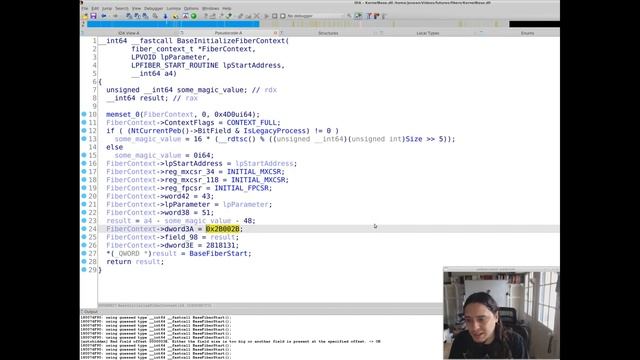640x360 pixels.
Task: Click 2818131 value on line 26
Action: [220, 245]
